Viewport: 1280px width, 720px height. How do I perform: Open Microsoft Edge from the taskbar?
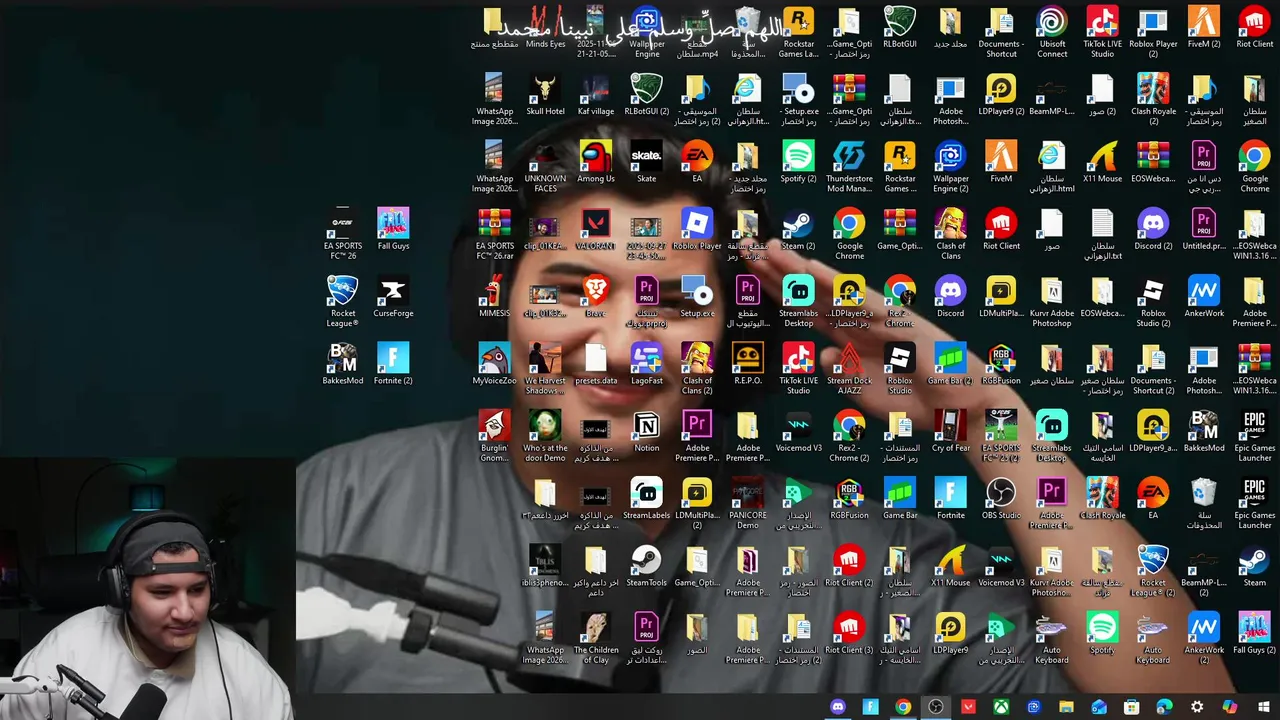point(1164,707)
